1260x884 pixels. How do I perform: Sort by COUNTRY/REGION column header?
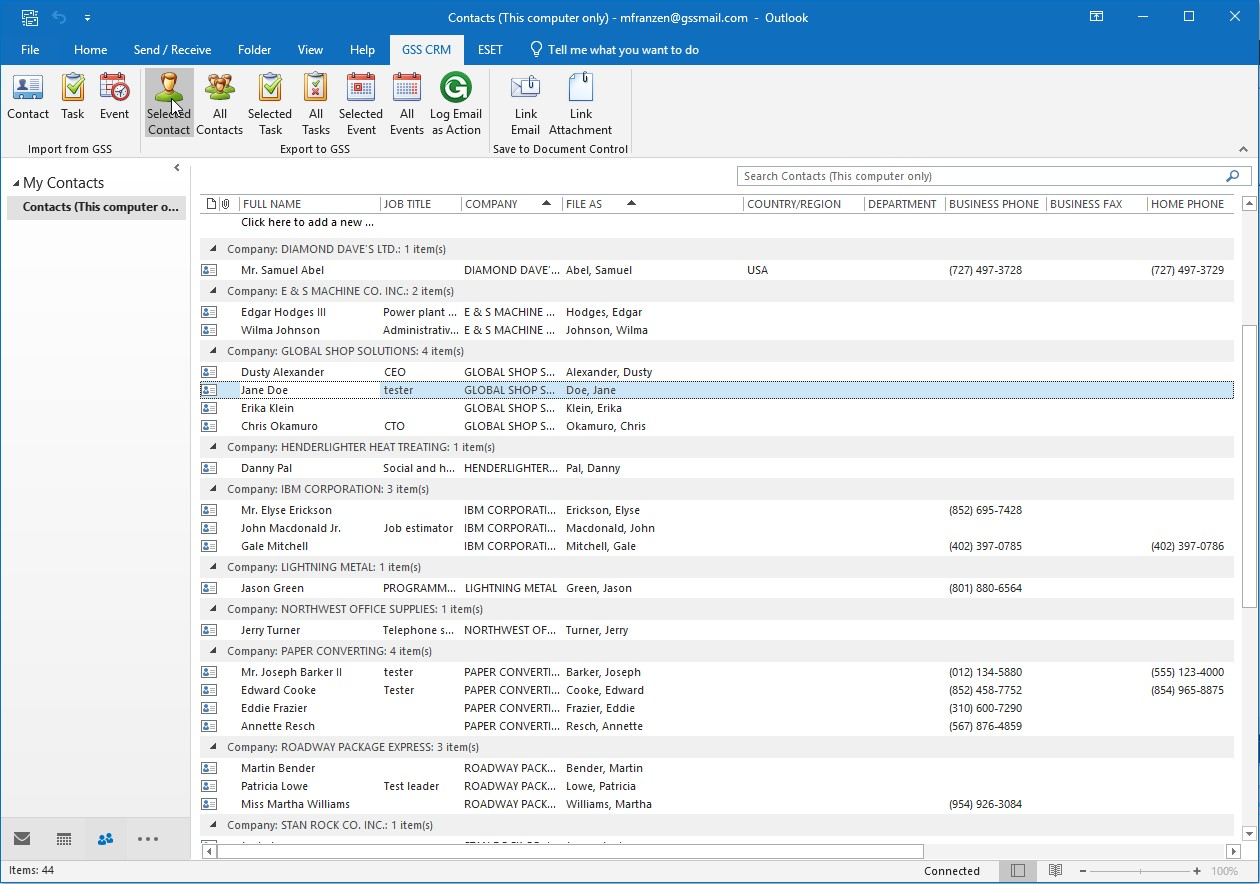804,204
